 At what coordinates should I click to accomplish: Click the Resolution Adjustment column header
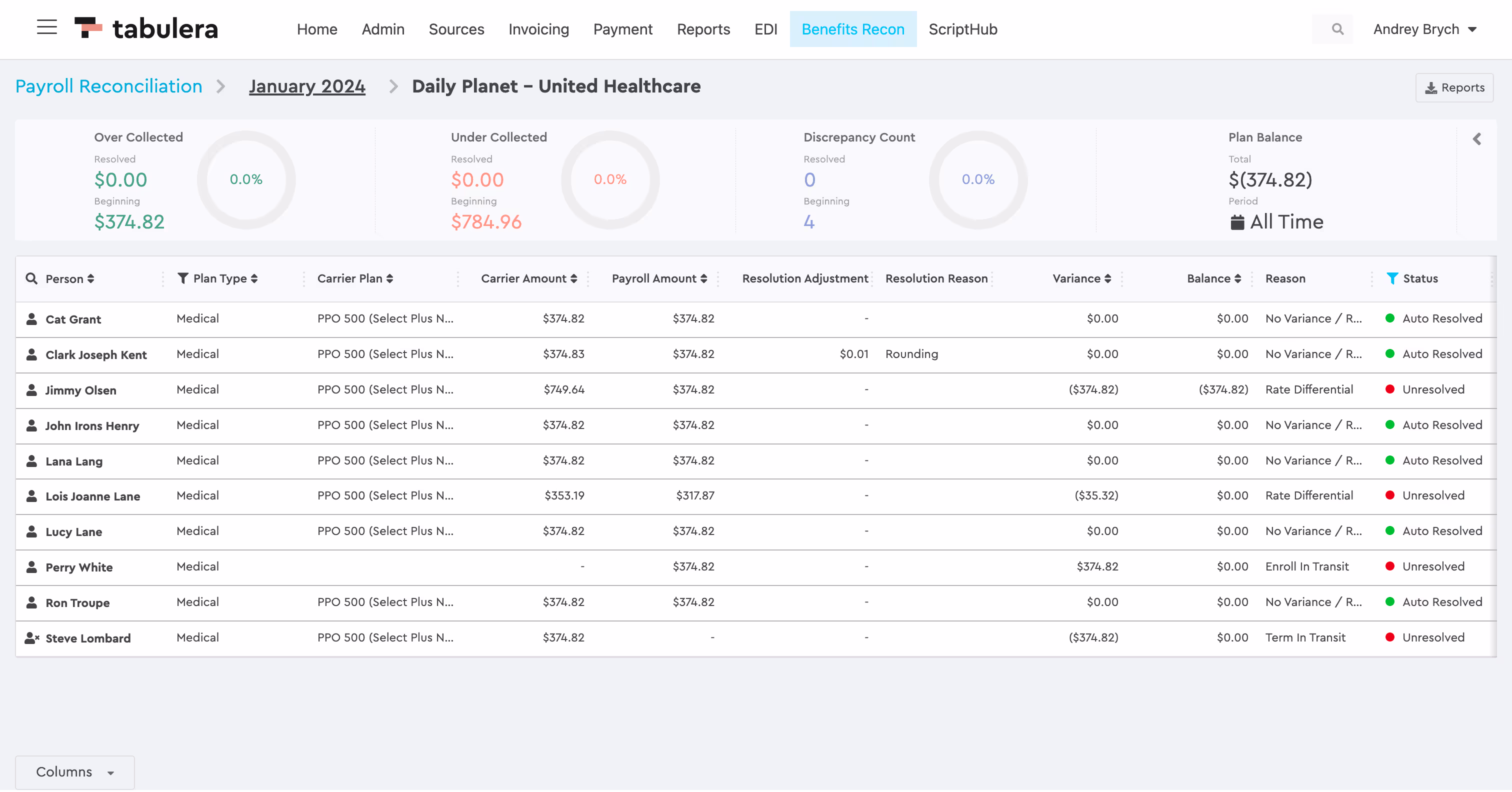[x=804, y=278]
